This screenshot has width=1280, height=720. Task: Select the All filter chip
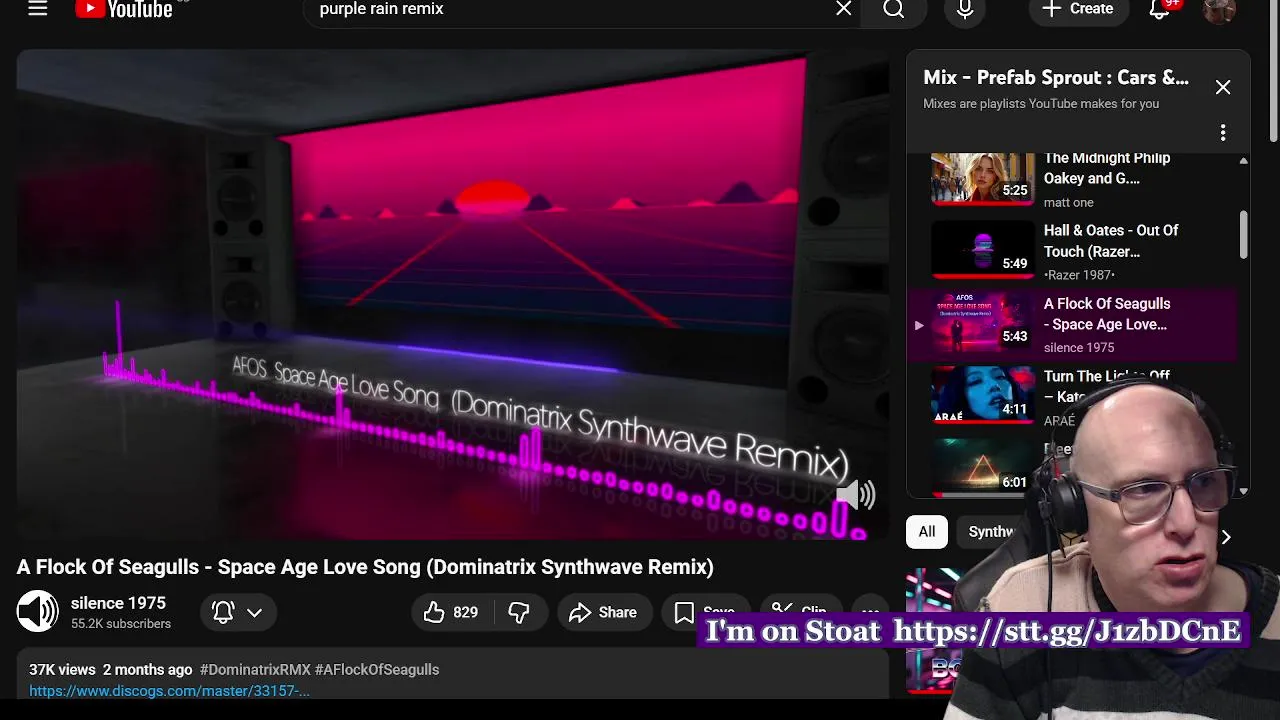coord(927,532)
